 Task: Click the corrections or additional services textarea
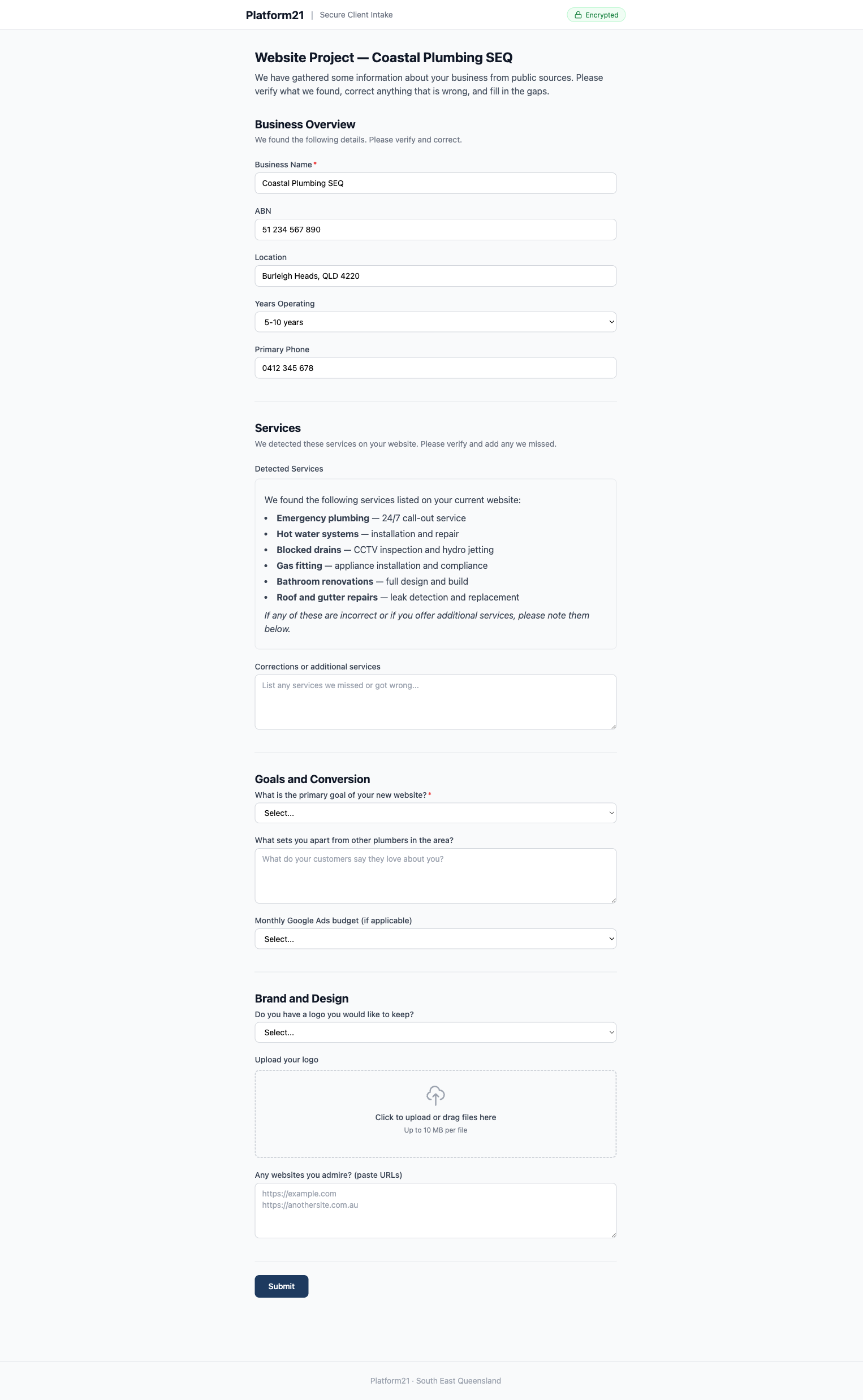pyautogui.click(x=435, y=701)
